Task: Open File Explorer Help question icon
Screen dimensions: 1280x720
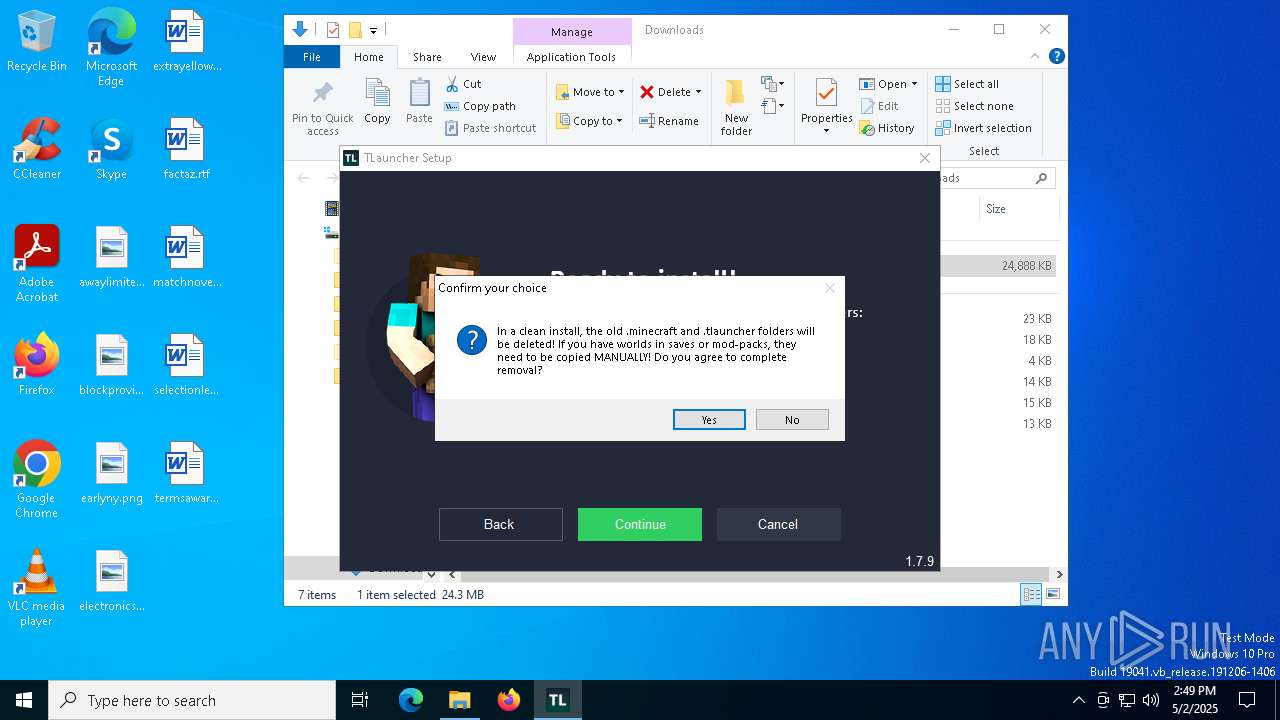Action: click(x=1056, y=57)
